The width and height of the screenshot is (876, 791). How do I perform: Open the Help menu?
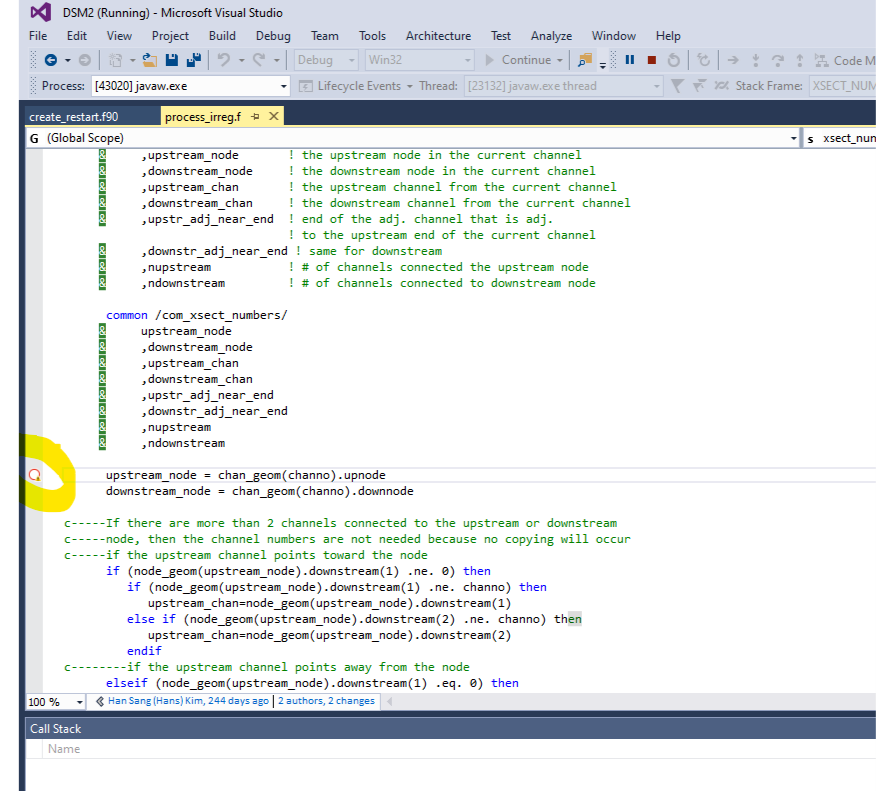coord(668,36)
